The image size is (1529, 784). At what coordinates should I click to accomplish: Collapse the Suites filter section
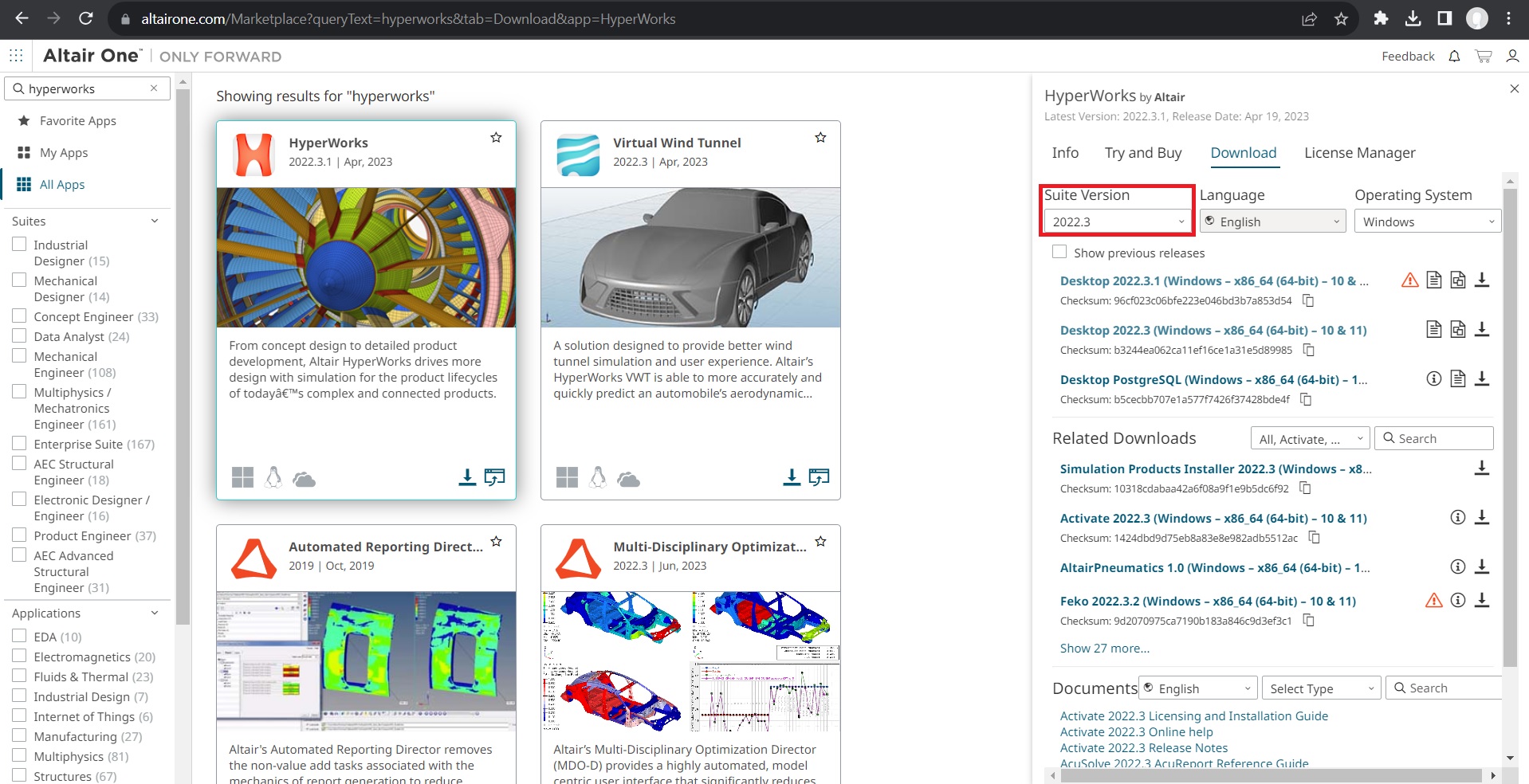tap(154, 221)
